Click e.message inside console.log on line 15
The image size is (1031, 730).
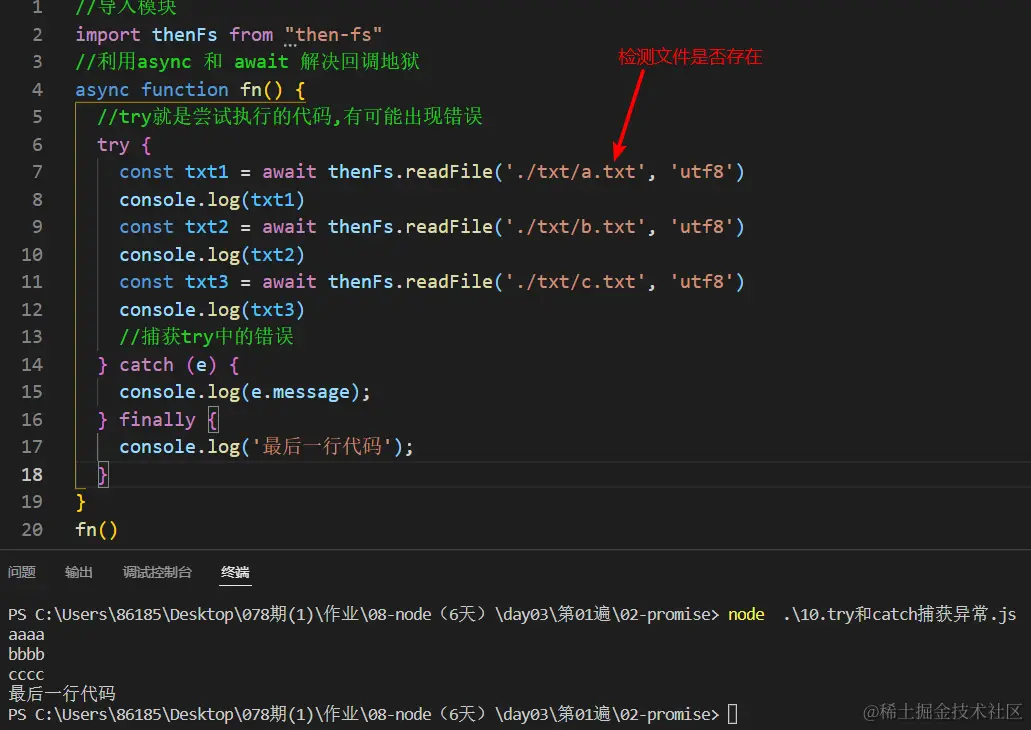(x=300, y=392)
